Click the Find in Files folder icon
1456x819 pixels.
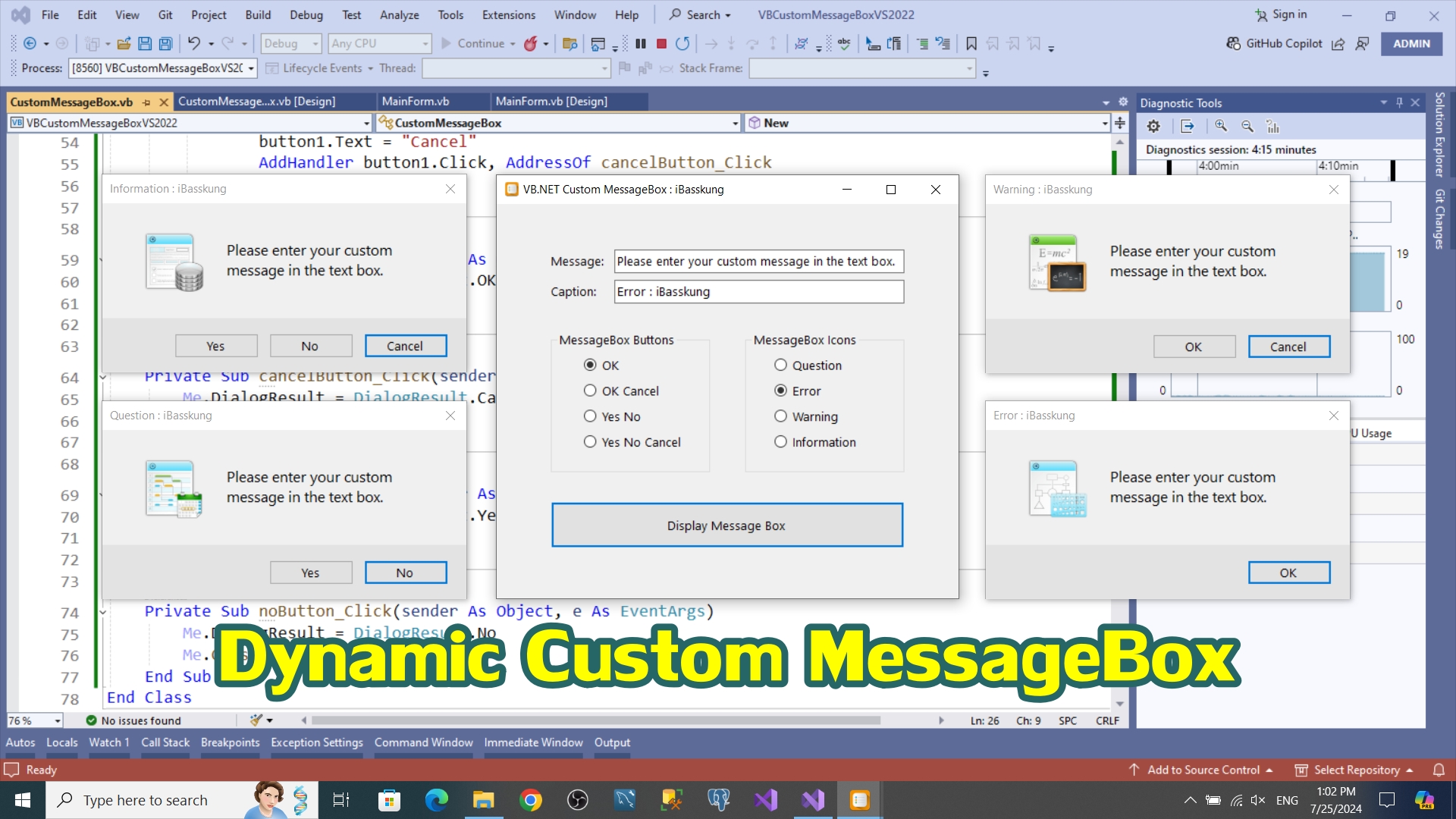570,44
